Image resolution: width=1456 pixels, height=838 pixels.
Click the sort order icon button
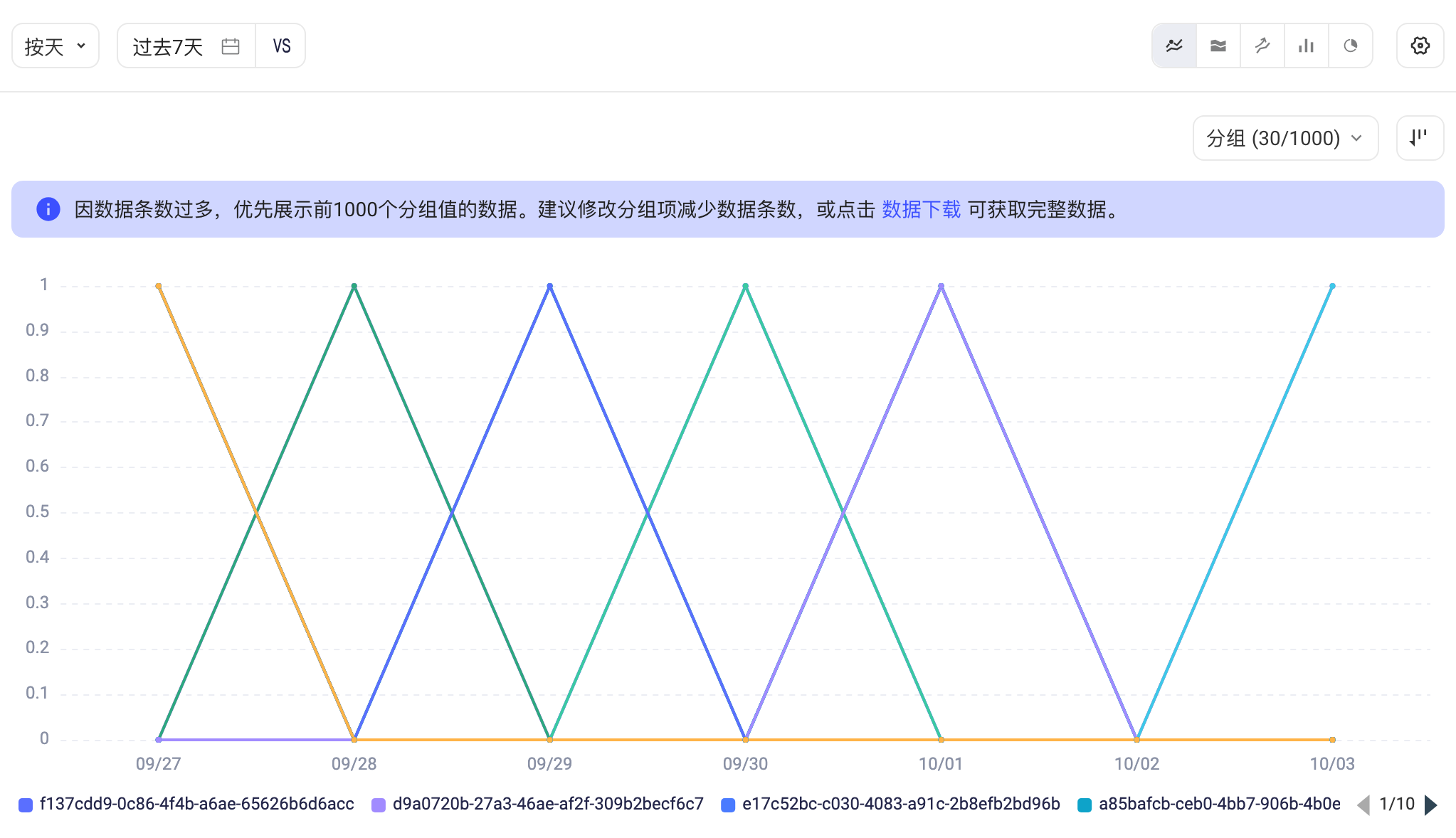tap(1420, 137)
